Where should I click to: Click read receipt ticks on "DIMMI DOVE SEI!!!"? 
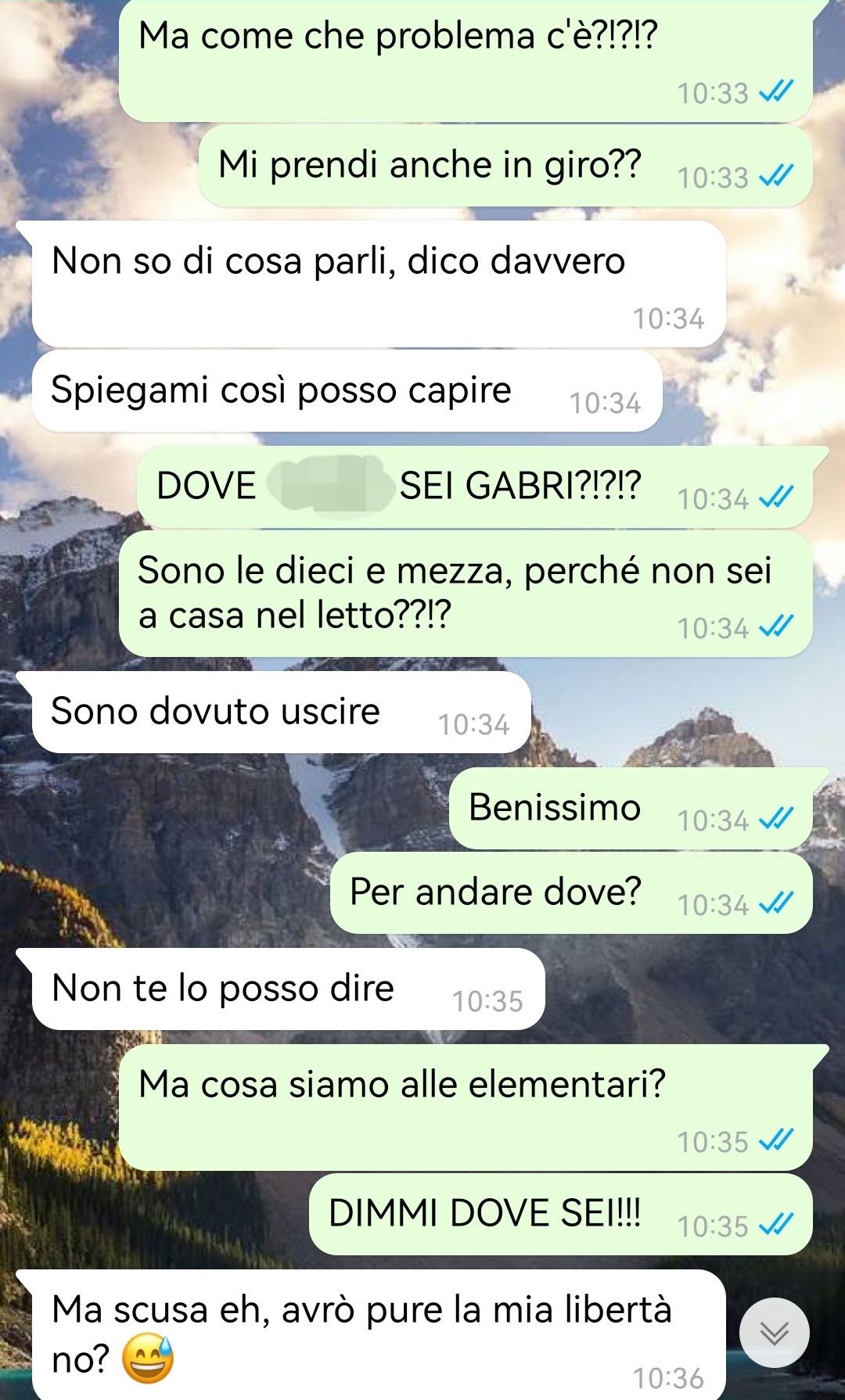click(x=776, y=1223)
